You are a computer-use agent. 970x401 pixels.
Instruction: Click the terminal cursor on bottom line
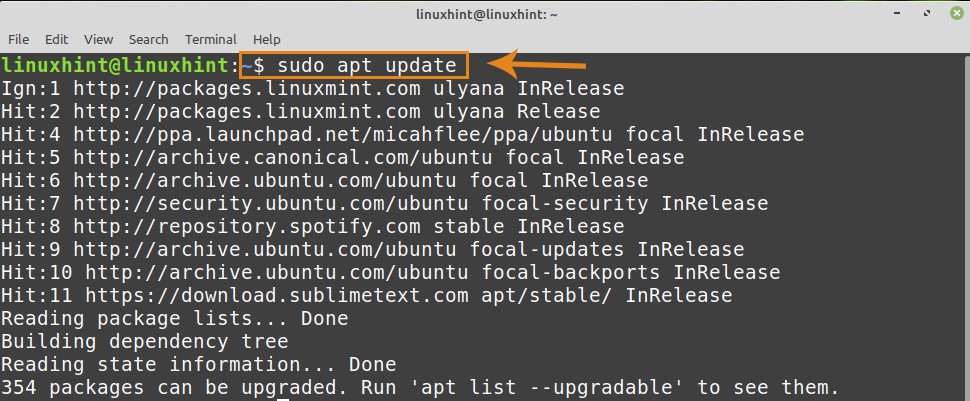click(x=283, y=398)
